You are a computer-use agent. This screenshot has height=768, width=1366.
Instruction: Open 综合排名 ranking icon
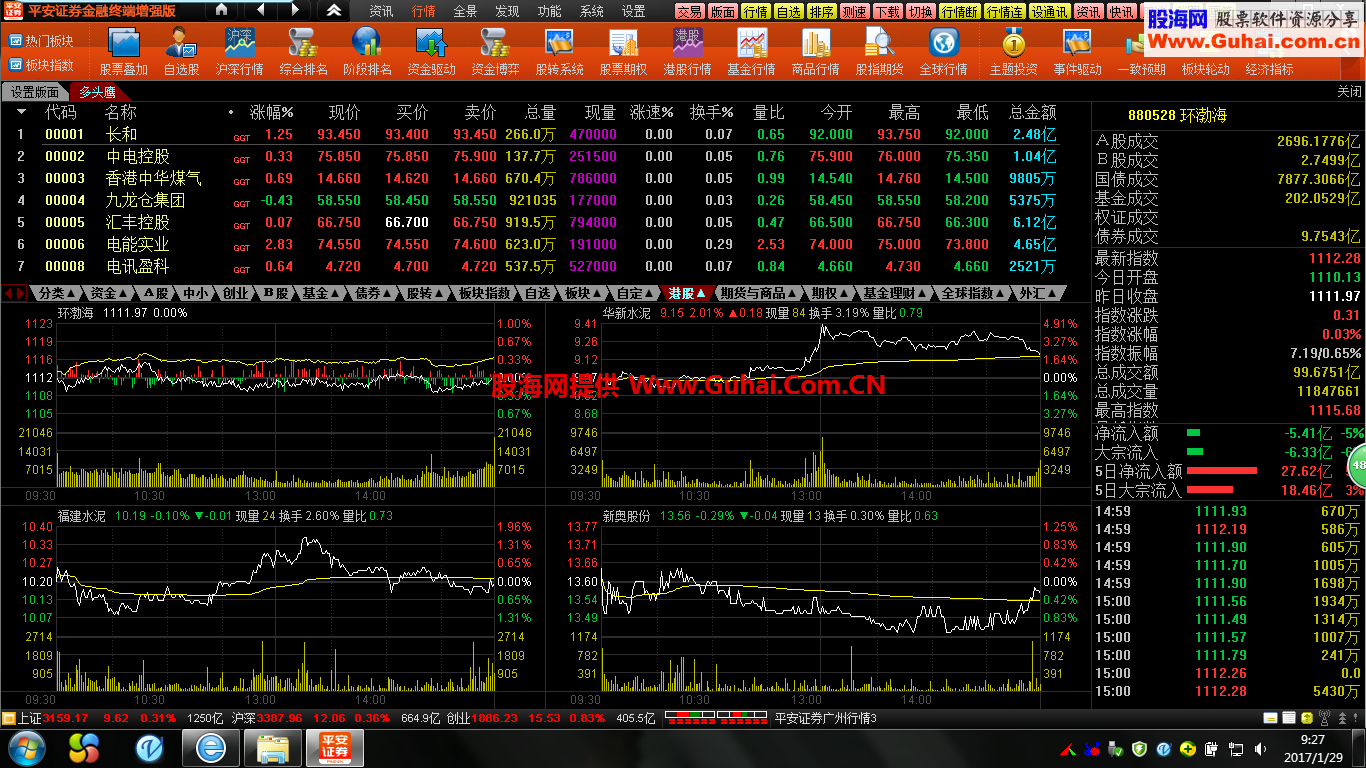303,51
